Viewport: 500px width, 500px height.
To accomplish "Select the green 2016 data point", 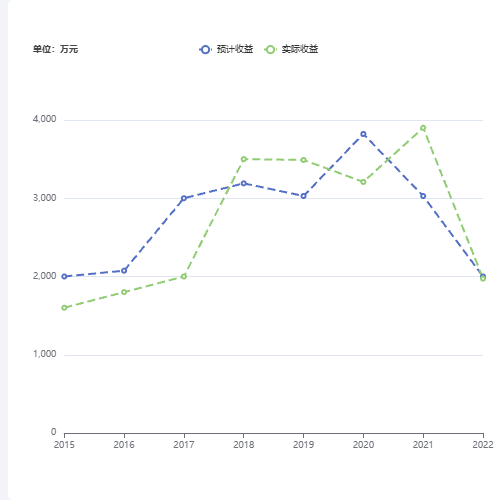I will pos(124,292).
